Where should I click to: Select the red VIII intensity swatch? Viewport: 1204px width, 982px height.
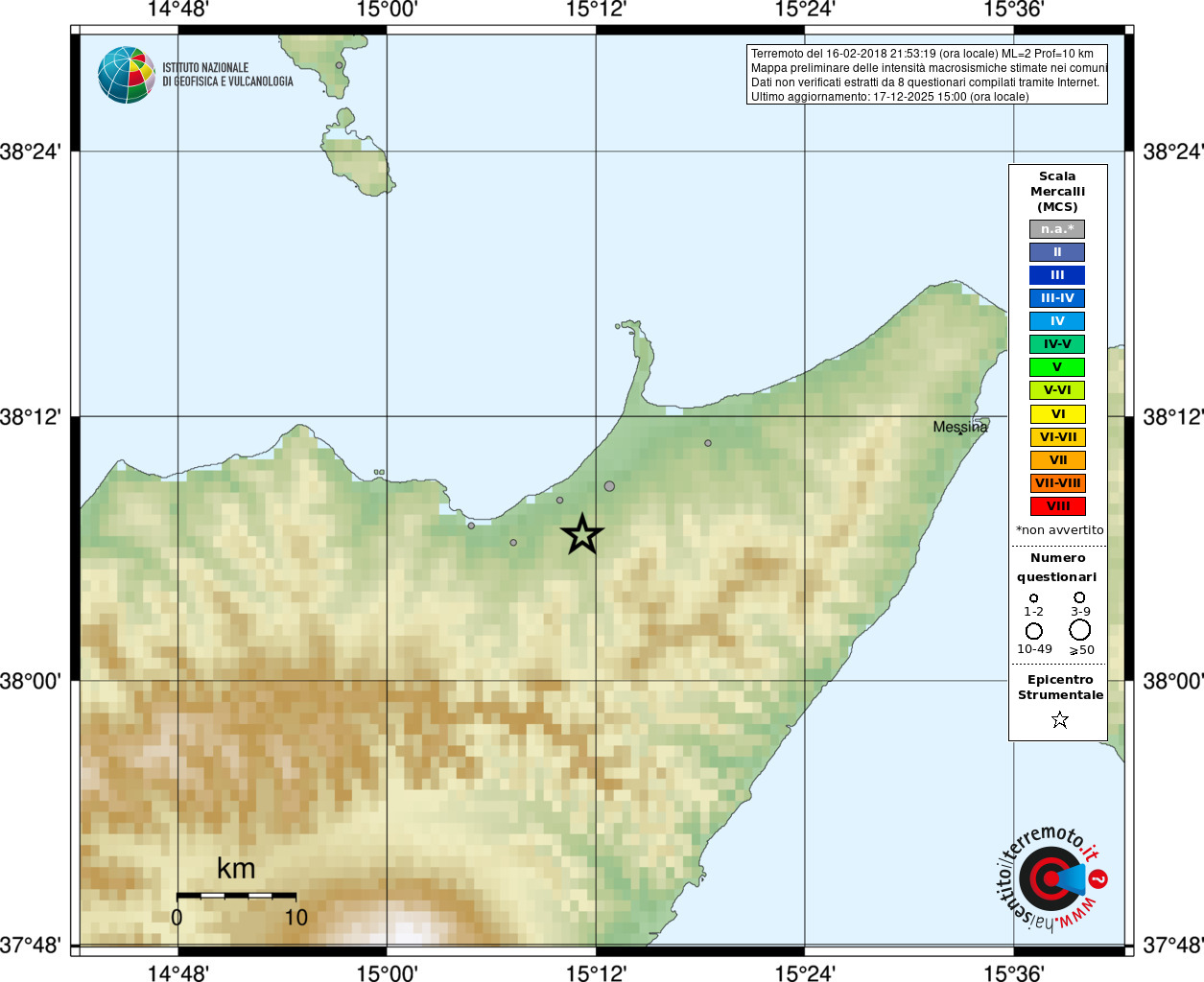pos(1057,506)
